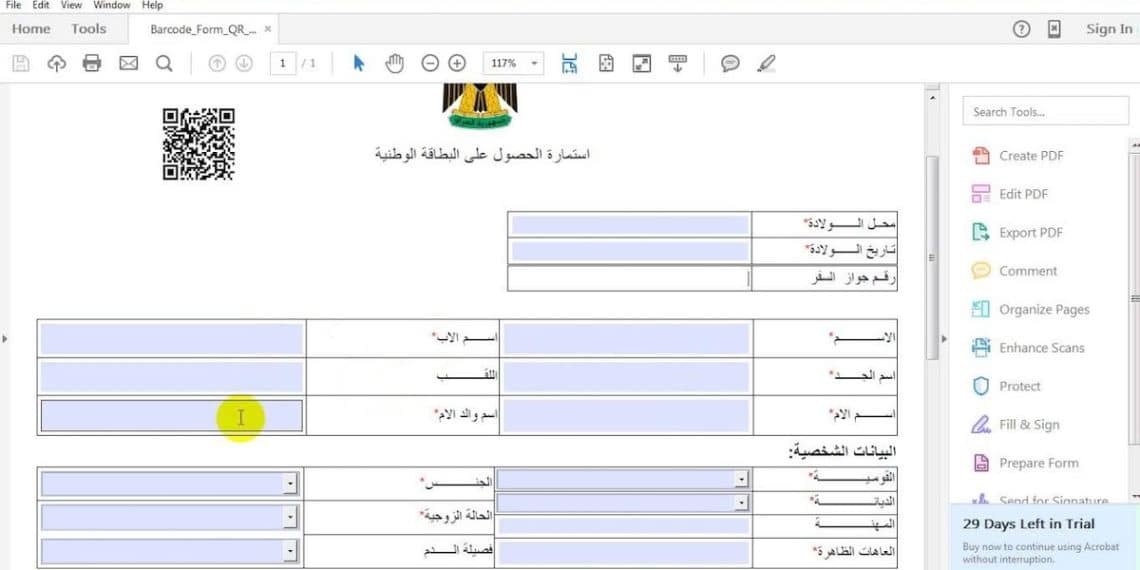Click the QR code image on form
1140x570 pixels.
pyautogui.click(x=198, y=144)
